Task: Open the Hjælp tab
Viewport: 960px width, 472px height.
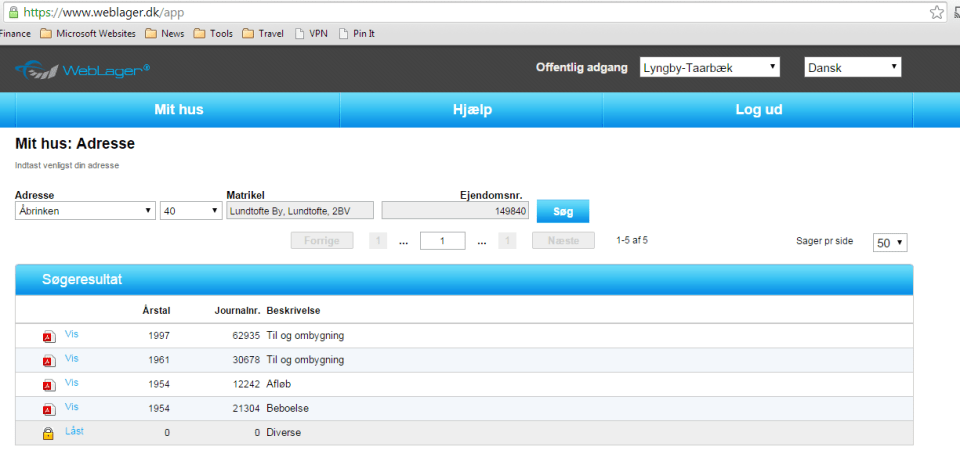Action: point(472,110)
